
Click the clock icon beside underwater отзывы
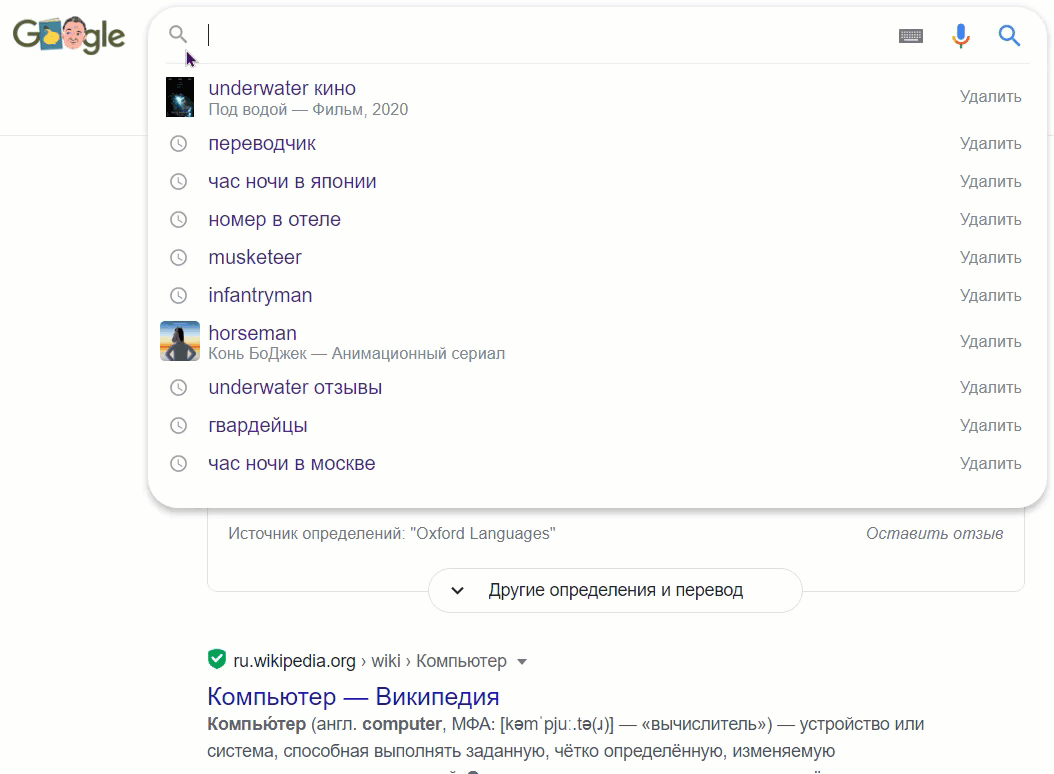click(x=178, y=387)
